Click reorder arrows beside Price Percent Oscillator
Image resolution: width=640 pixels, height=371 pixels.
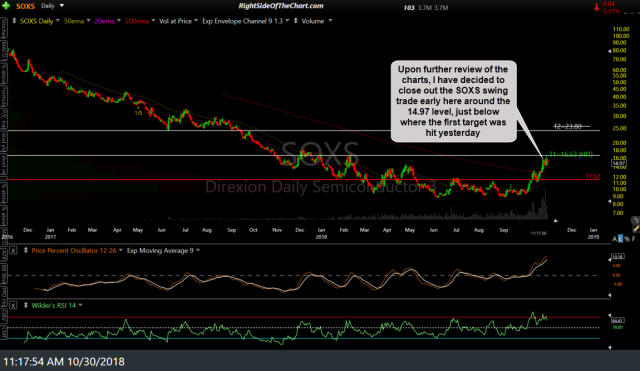(x=25, y=251)
